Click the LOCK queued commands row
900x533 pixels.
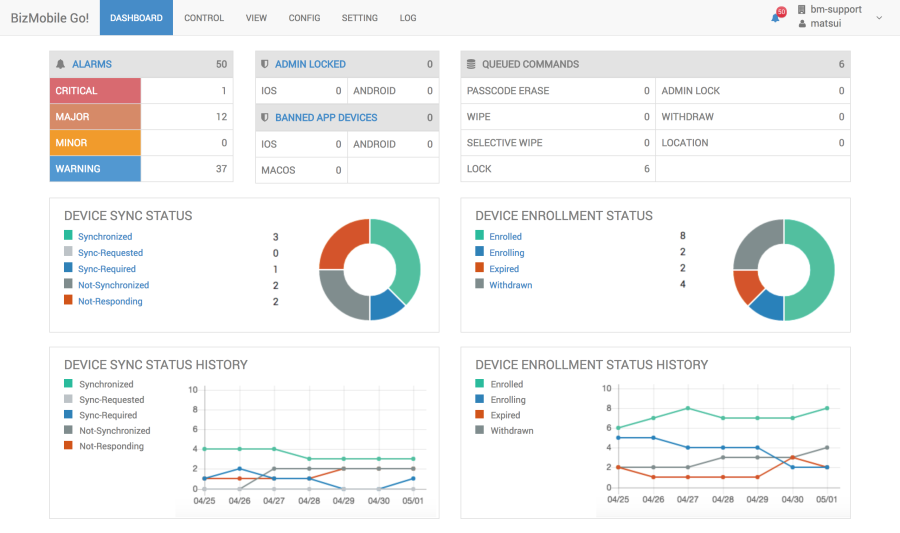click(x=558, y=169)
